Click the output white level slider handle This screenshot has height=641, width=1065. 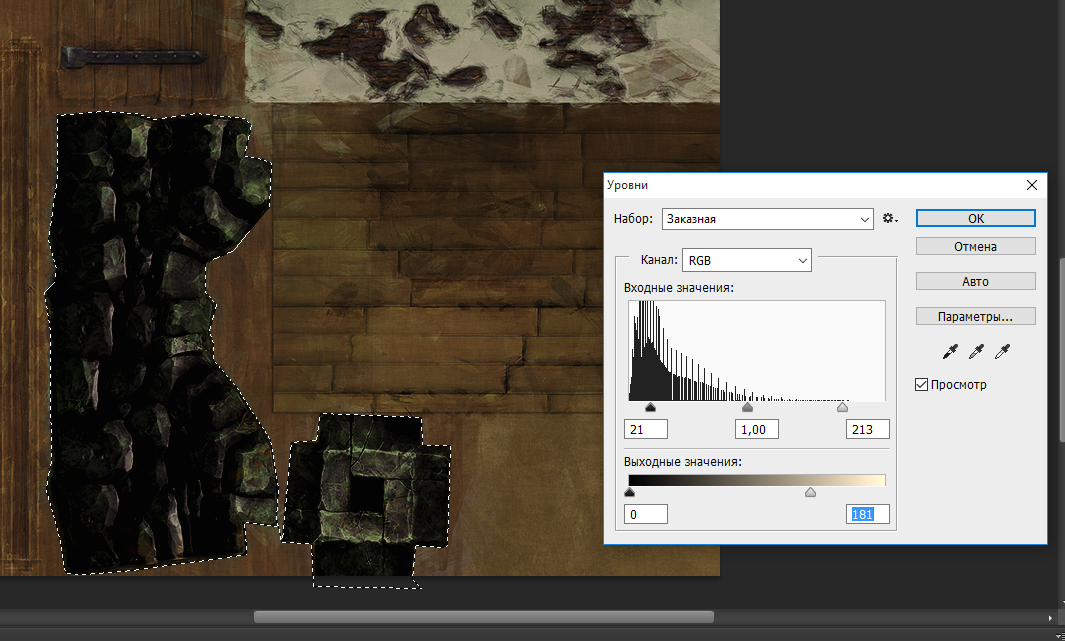pyautogui.click(x=810, y=492)
